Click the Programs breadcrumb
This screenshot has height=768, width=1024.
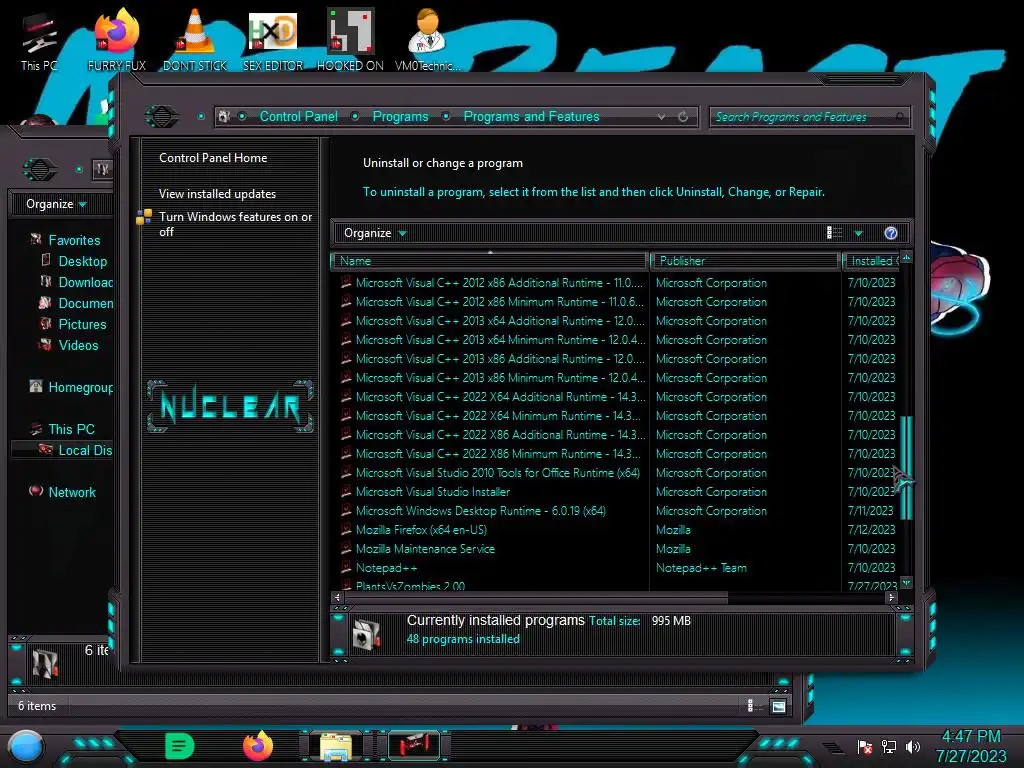(400, 116)
